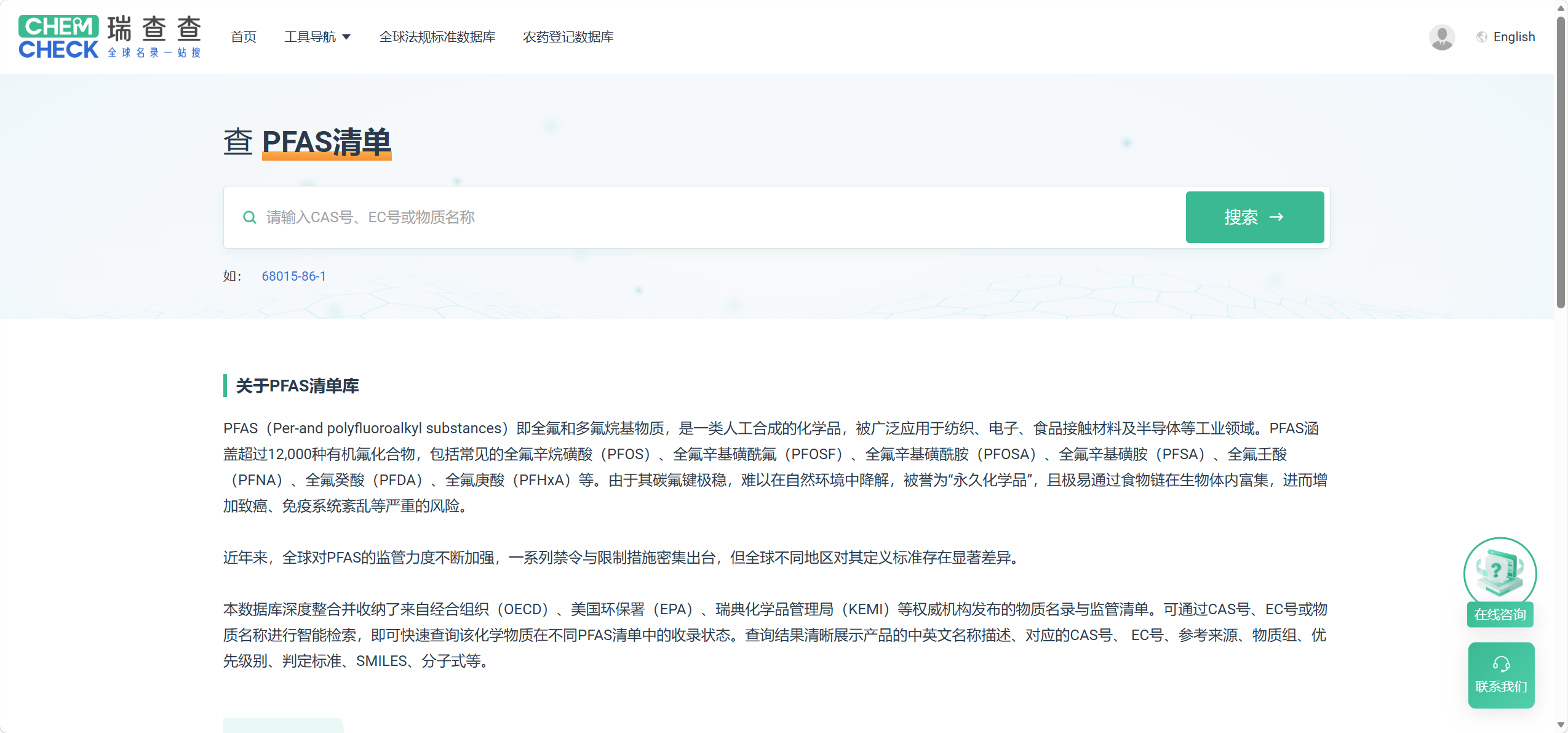Click inside the CAS number search field
This screenshot has height=733, width=1568.
click(554, 217)
